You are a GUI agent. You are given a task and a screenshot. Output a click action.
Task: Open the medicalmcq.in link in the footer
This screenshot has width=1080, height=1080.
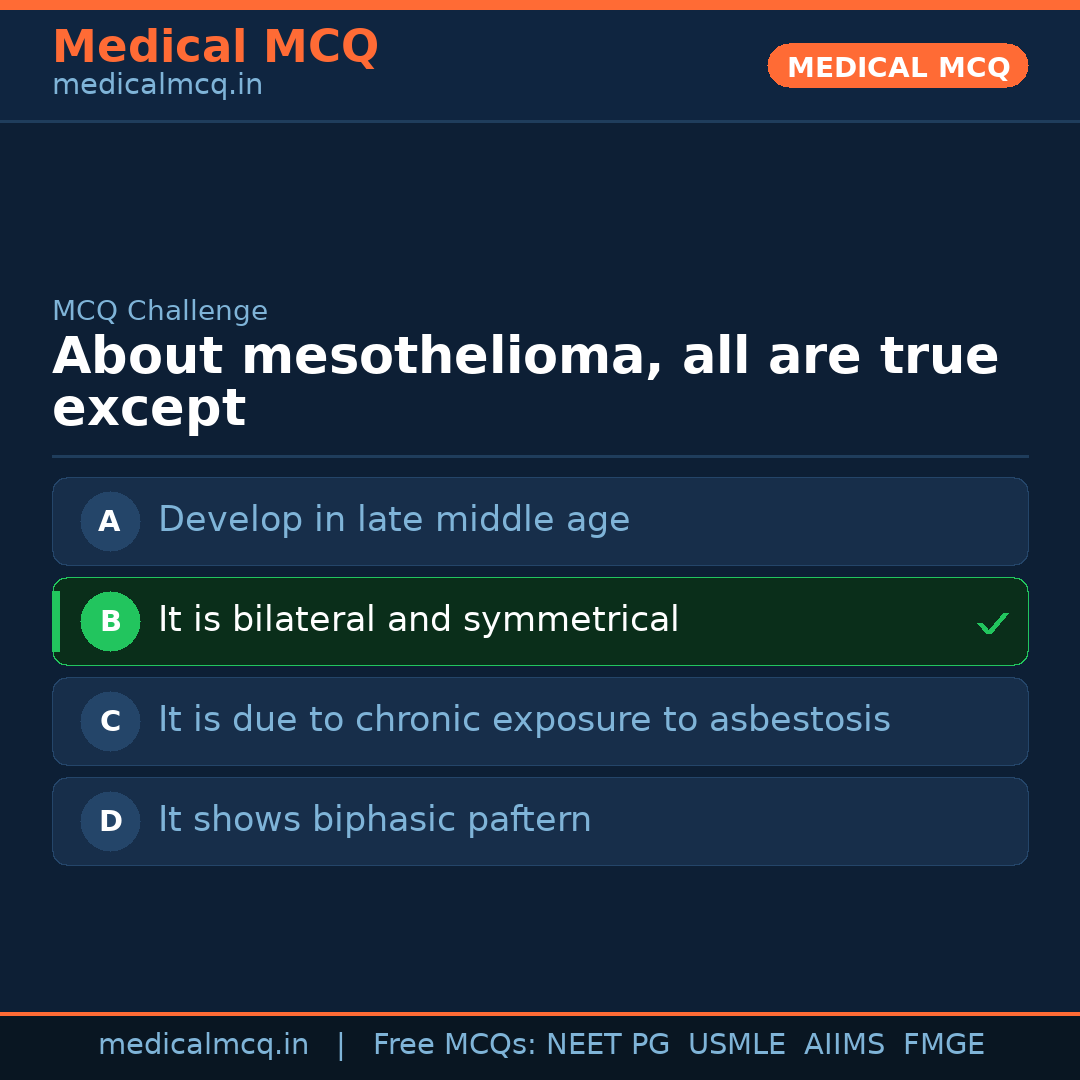click(203, 1045)
